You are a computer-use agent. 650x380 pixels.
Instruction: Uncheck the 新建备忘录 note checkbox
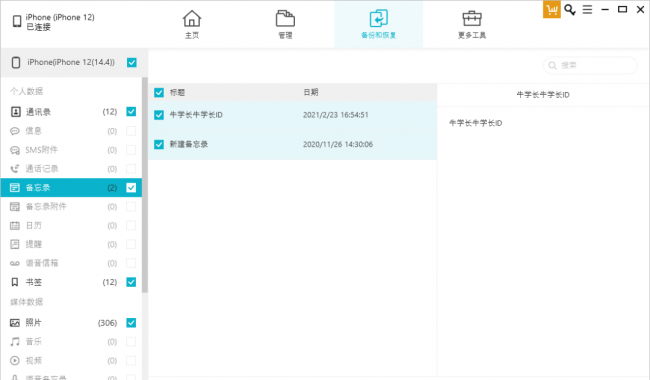pos(159,144)
